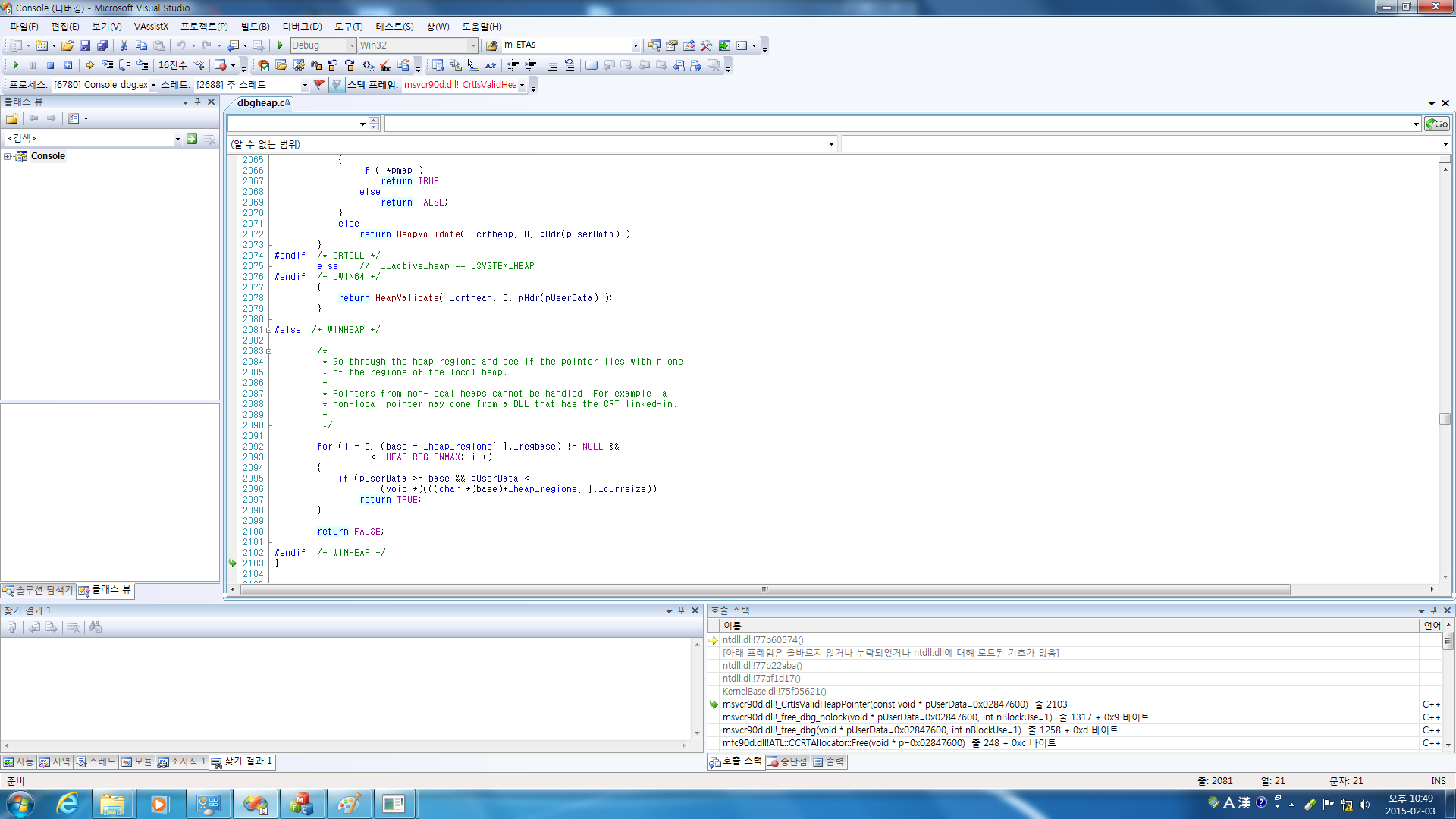Viewport: 1456px width, 819px height.
Task: Toggle the 16진수 hexadecimal display
Action: [172, 65]
